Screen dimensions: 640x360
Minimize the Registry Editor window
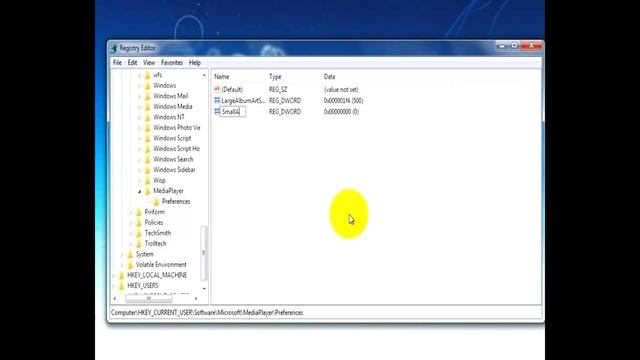tap(502, 45)
